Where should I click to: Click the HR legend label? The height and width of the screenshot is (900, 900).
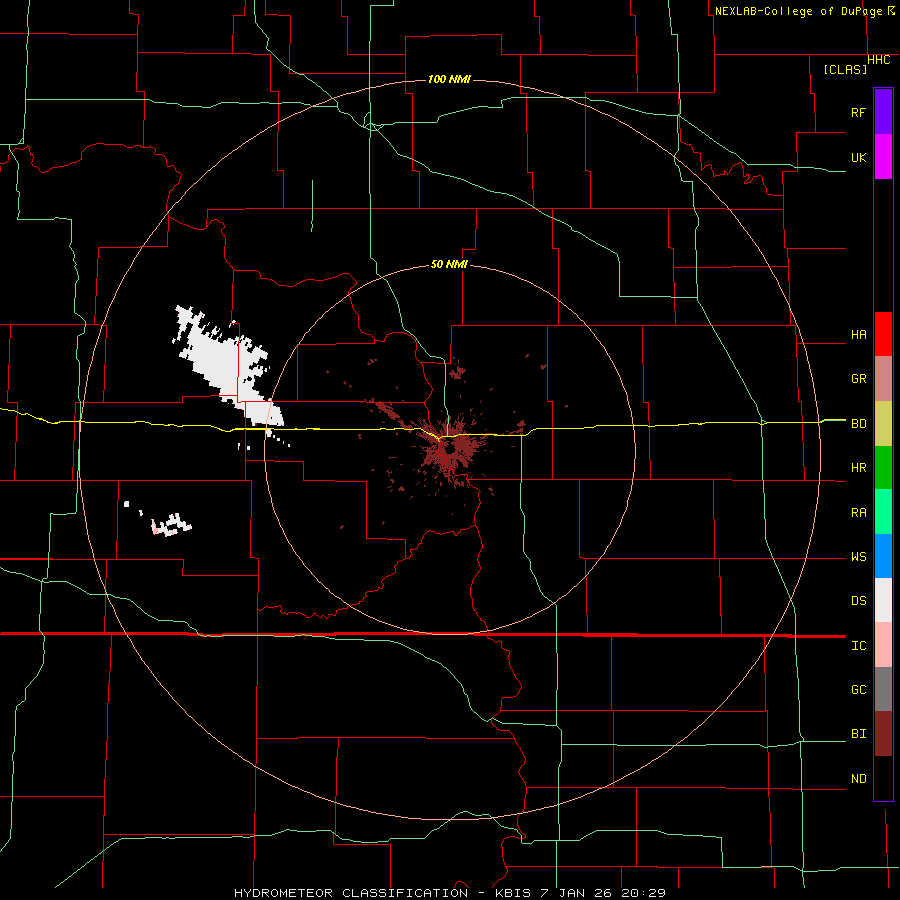click(858, 468)
